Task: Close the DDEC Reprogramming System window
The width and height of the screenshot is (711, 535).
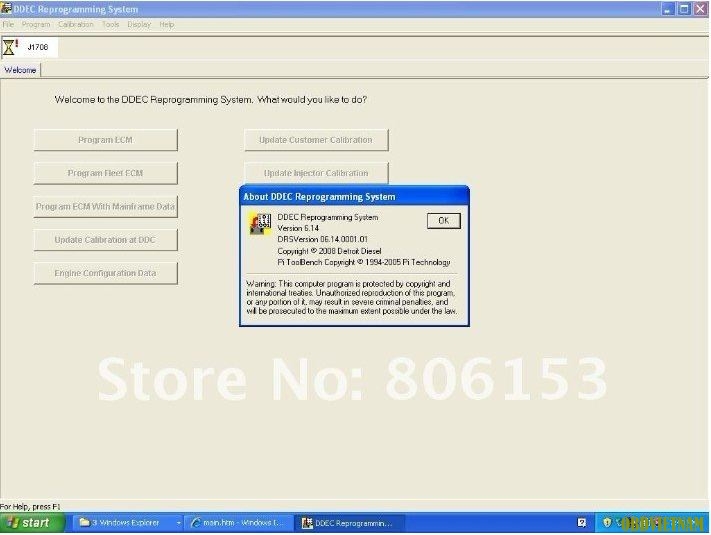Action: (701, 9)
